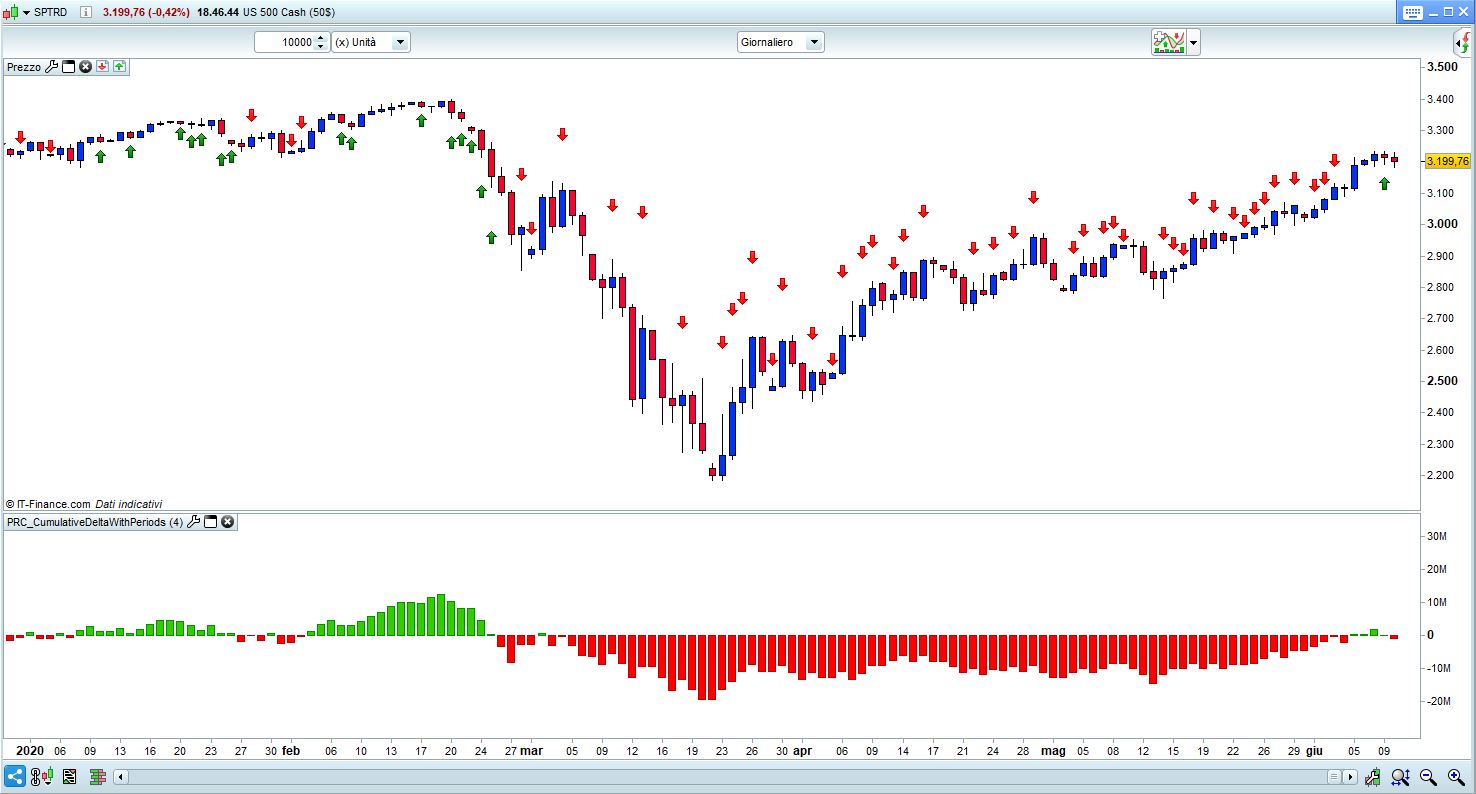Viewport: 1476px width, 794px height.
Task: Click the orange current price label on price axis
Action: tap(1447, 161)
